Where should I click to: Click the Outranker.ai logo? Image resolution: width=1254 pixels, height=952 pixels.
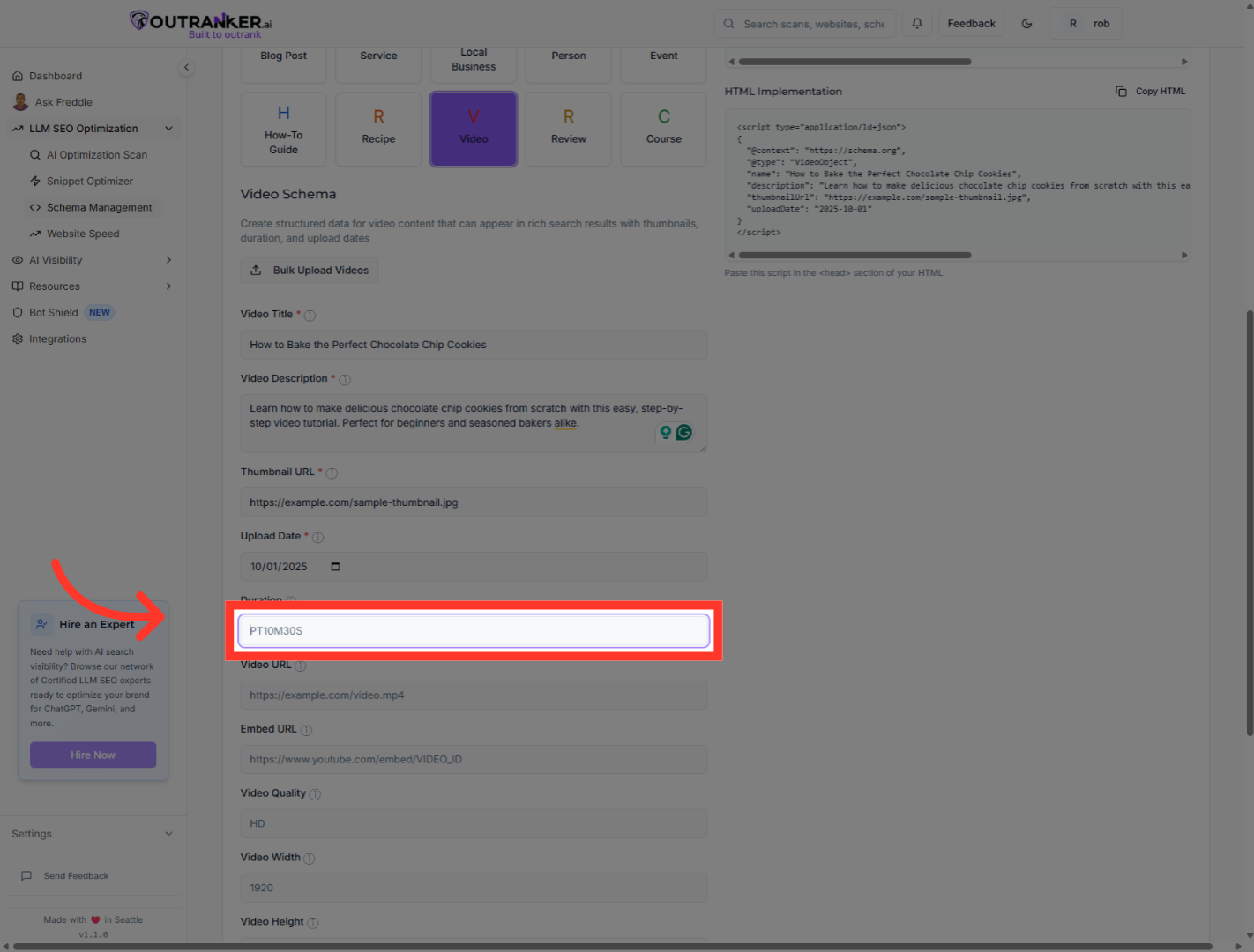click(201, 24)
